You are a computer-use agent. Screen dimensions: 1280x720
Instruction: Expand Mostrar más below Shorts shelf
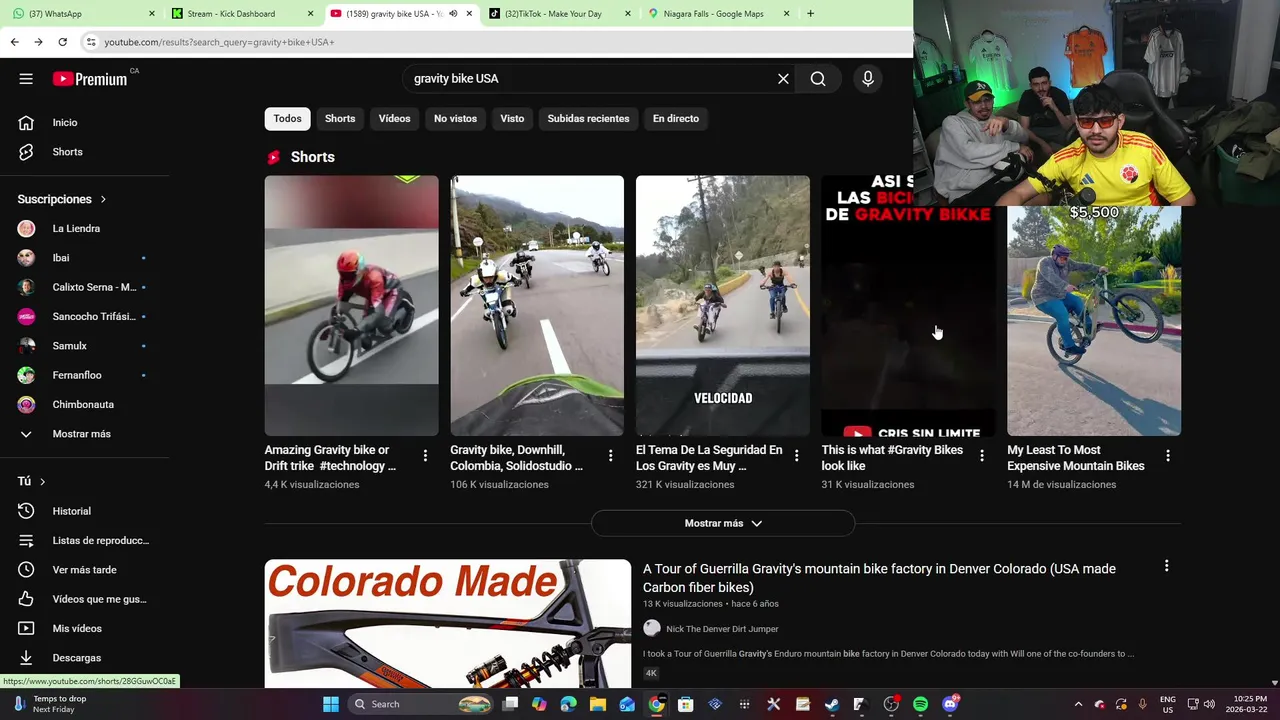point(723,523)
